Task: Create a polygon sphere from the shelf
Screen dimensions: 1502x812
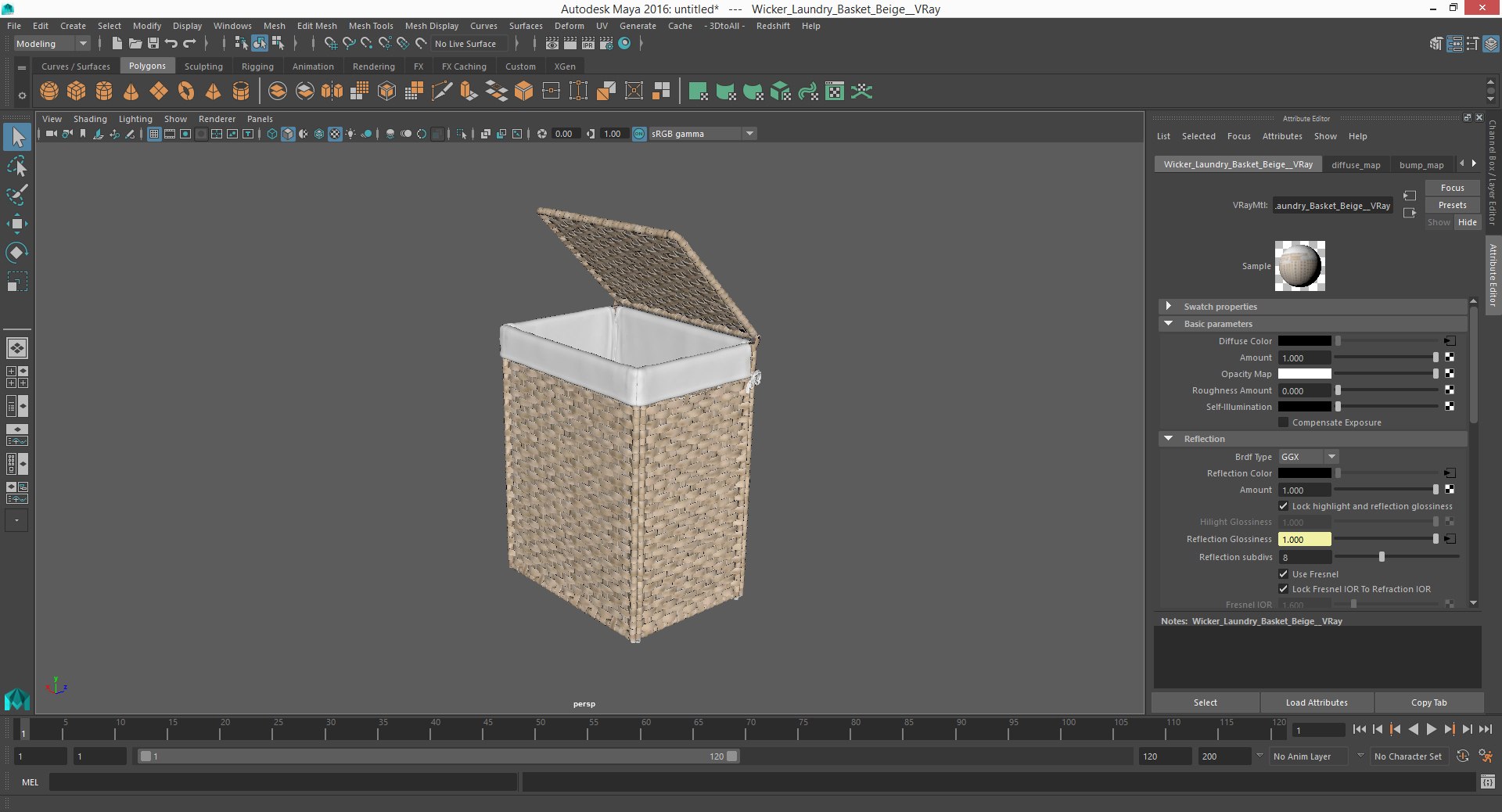Action: (49, 92)
